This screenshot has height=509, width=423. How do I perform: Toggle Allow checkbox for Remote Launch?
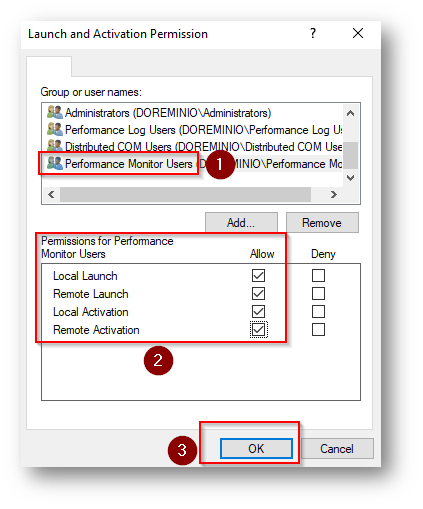click(258, 293)
